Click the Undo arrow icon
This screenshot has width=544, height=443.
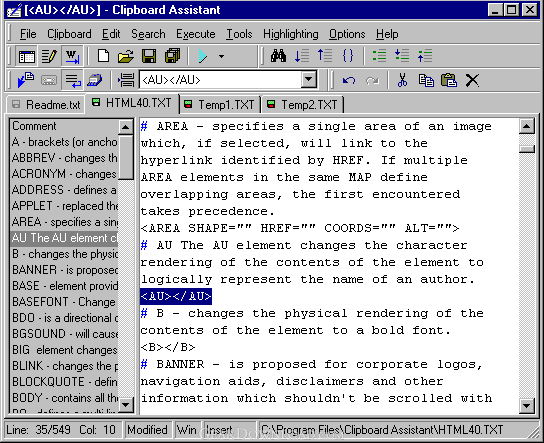click(349, 80)
